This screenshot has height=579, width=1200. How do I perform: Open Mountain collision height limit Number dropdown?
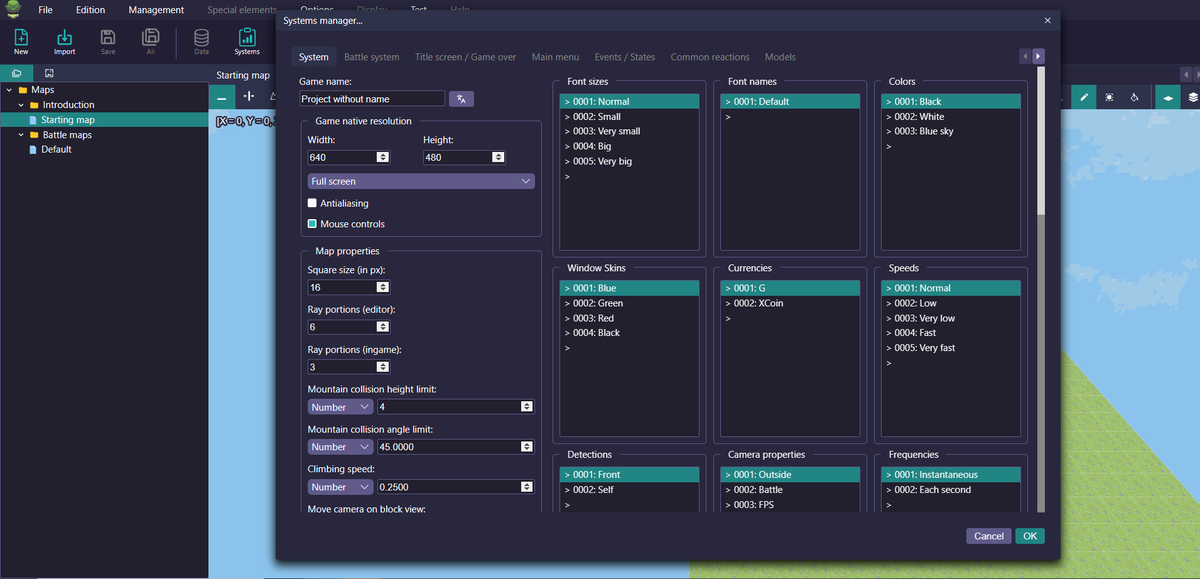(x=340, y=407)
